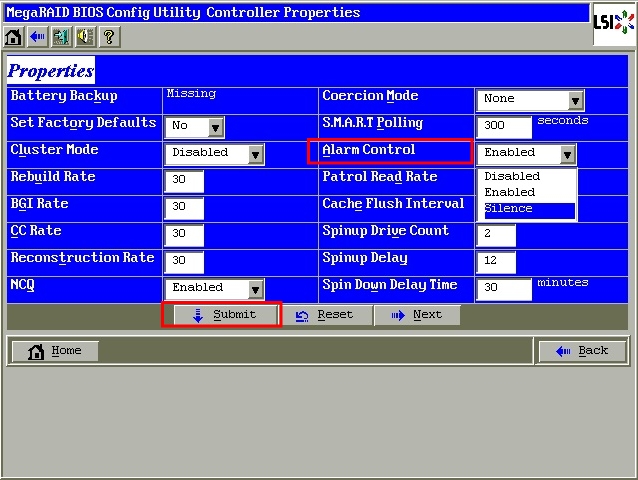Click the blue back arrow toolbar icon
This screenshot has height=480, width=638.
tap(37, 37)
